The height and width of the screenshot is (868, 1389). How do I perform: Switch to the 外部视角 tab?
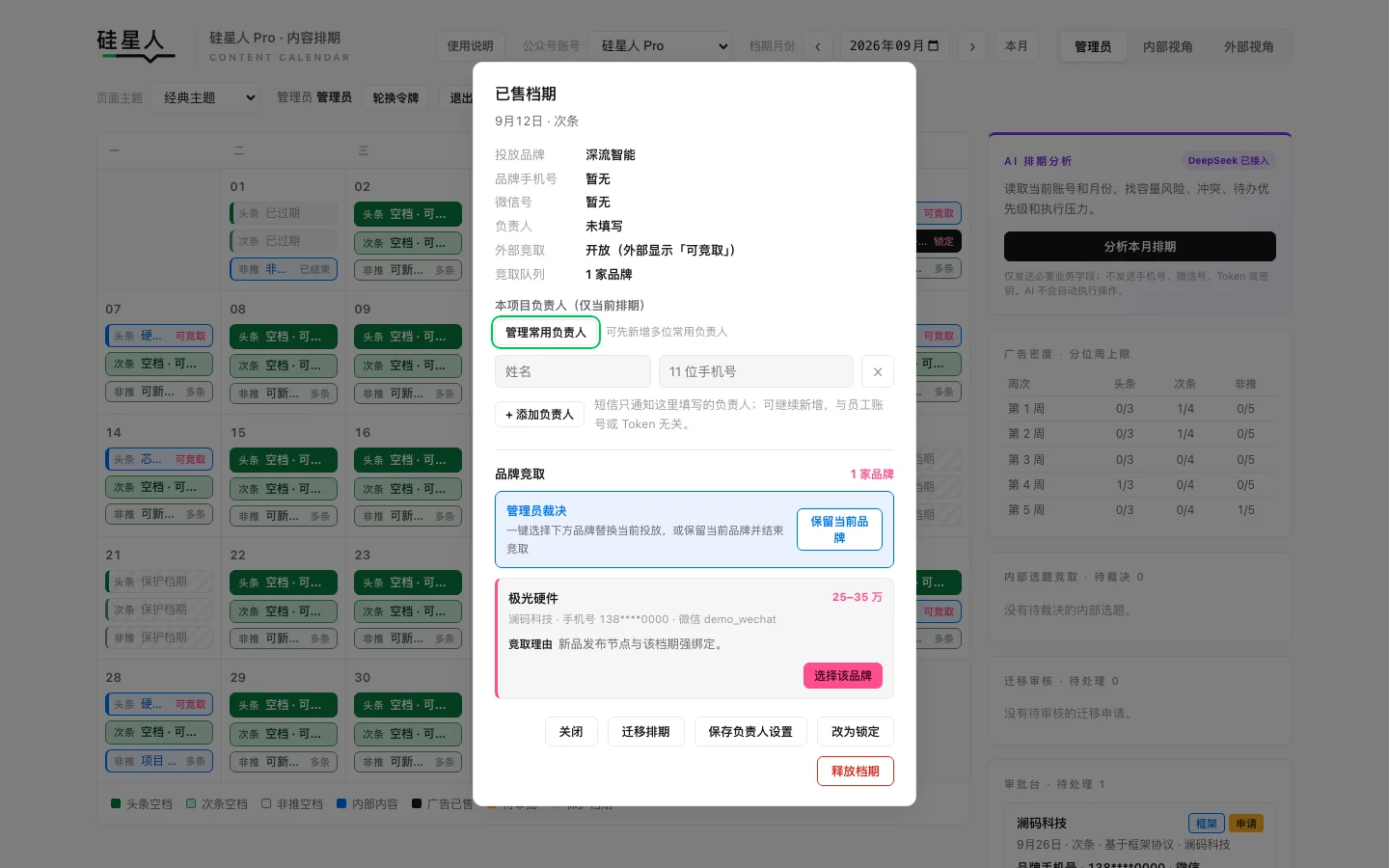click(1248, 46)
